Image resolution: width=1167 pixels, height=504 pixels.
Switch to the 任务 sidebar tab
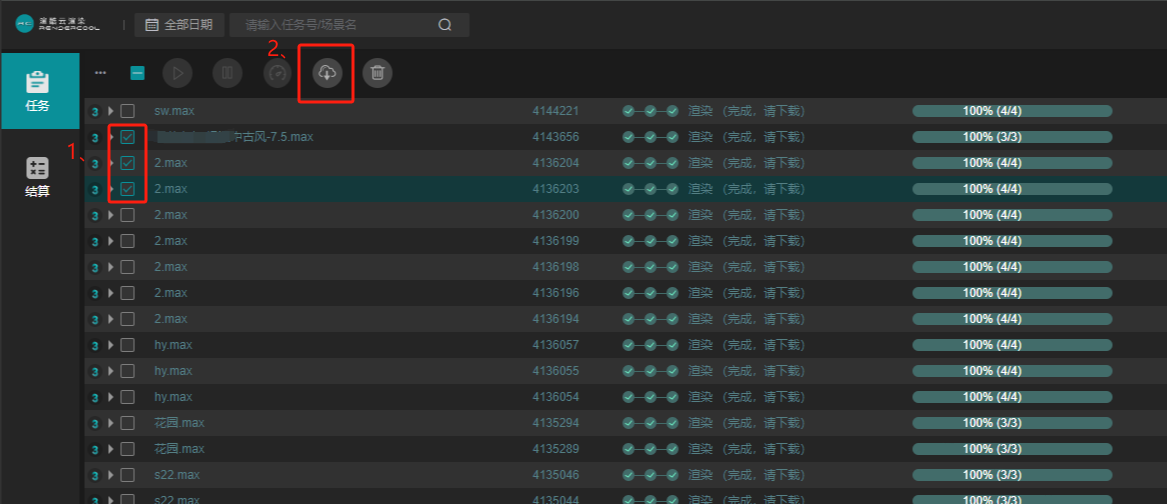click(38, 91)
